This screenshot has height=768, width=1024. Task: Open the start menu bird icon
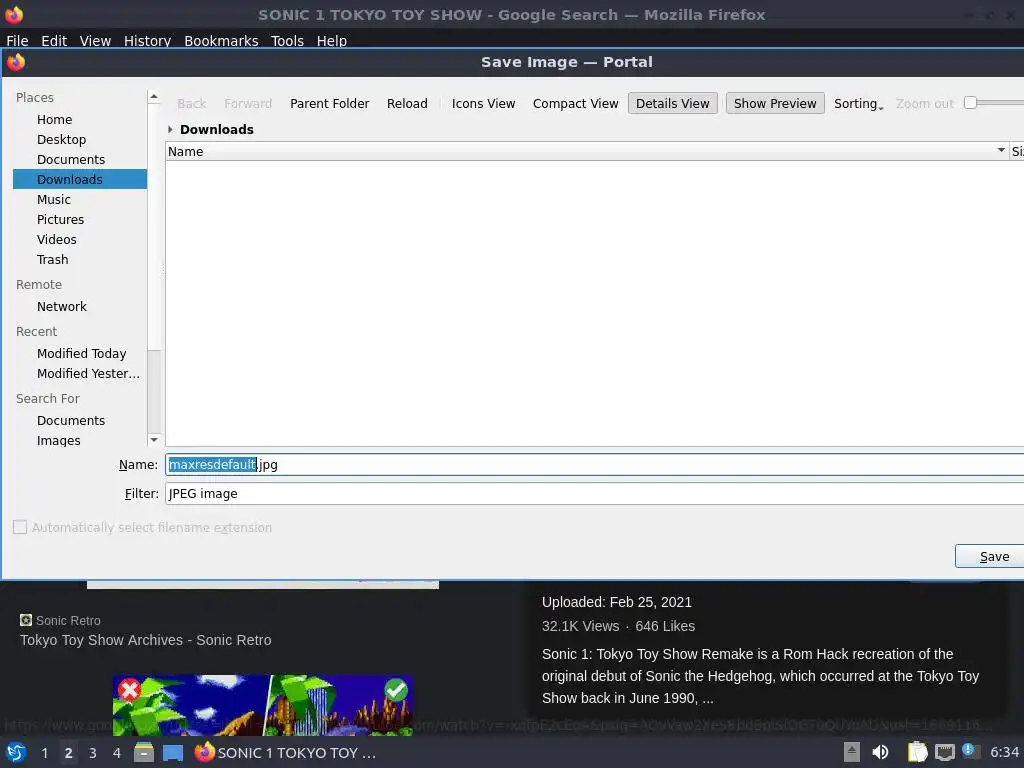tap(16, 752)
